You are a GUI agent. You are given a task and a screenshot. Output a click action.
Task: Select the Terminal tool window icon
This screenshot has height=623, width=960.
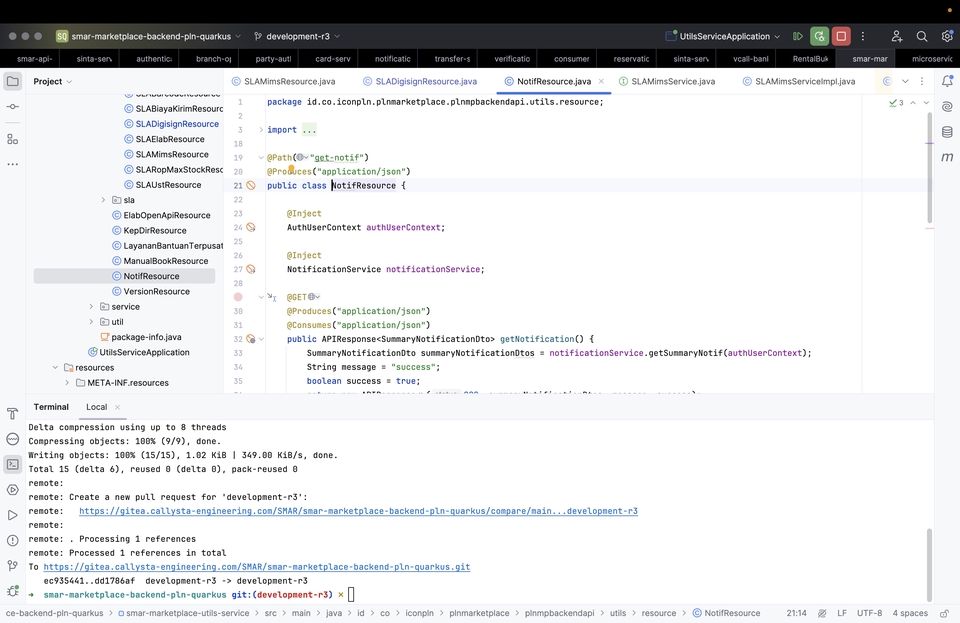pos(12,464)
